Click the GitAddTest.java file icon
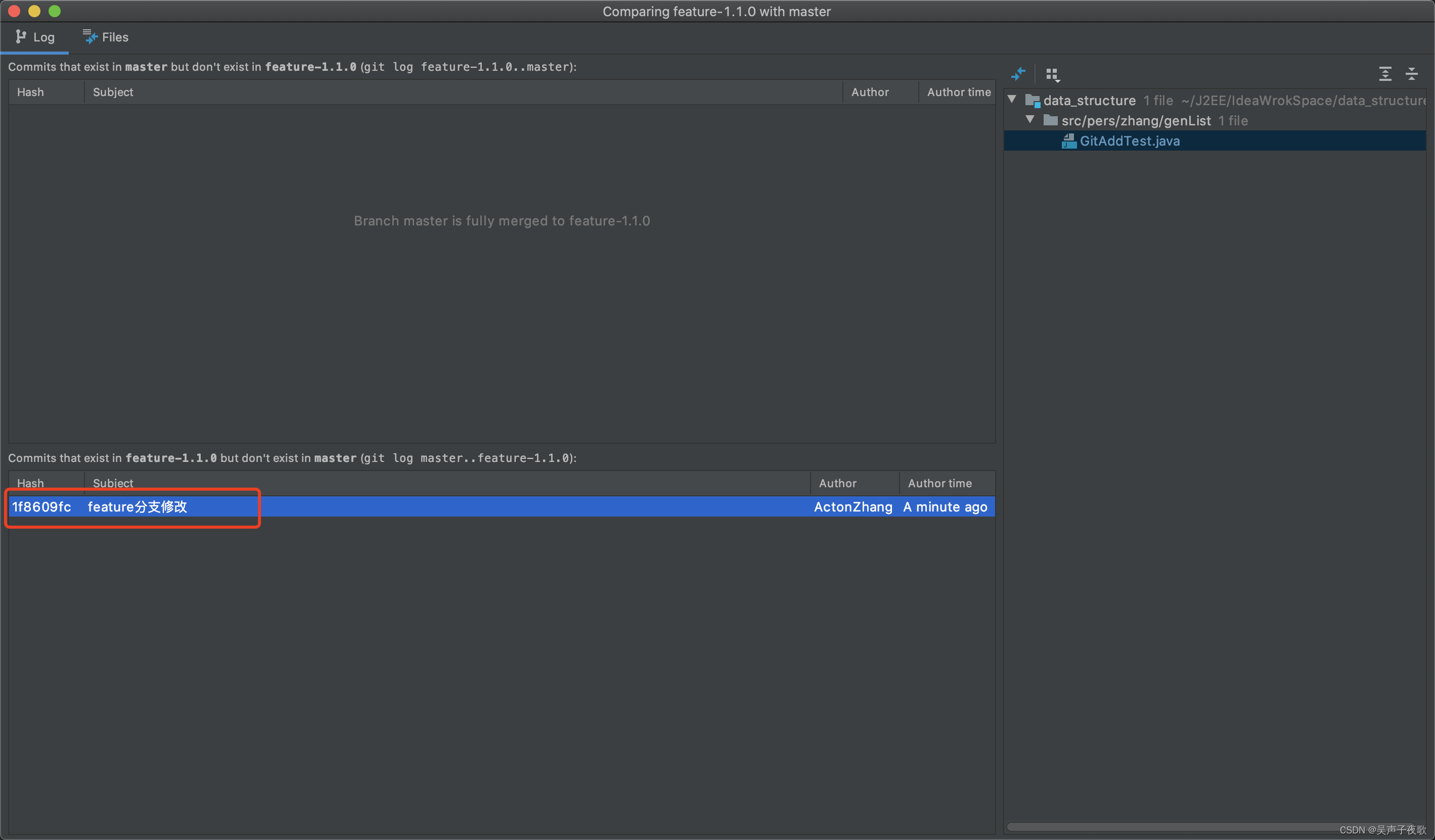The image size is (1435, 840). pyautogui.click(x=1069, y=141)
